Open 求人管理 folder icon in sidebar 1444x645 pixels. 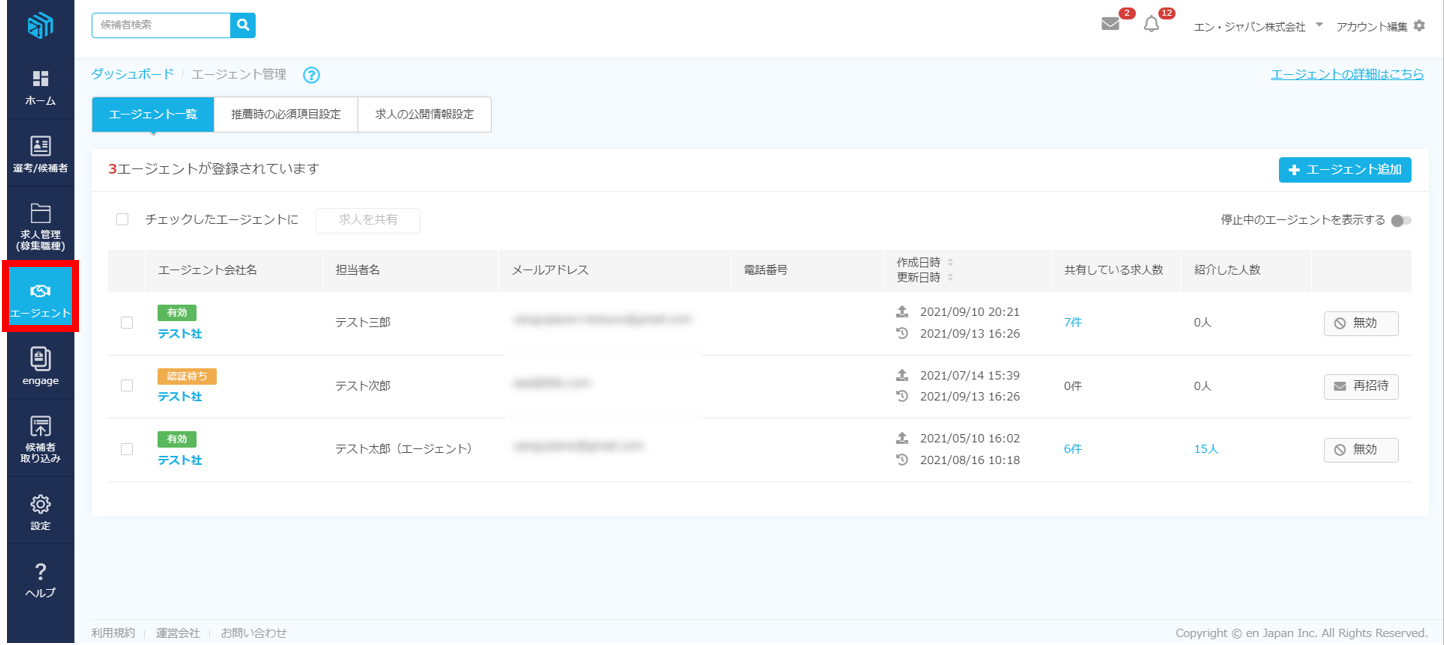pos(40,213)
